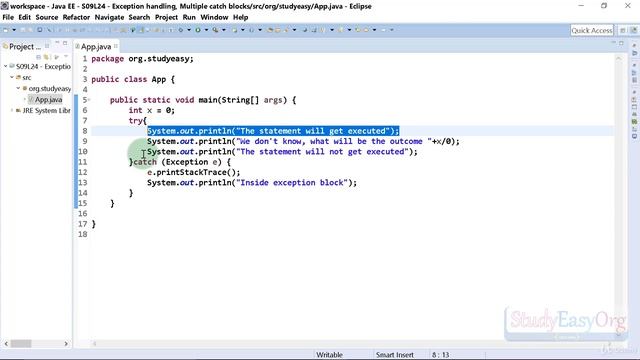The width and height of the screenshot is (640, 360).
Task: Click the editor vertical scroll-up arrow
Action: pyautogui.click(x=619, y=59)
